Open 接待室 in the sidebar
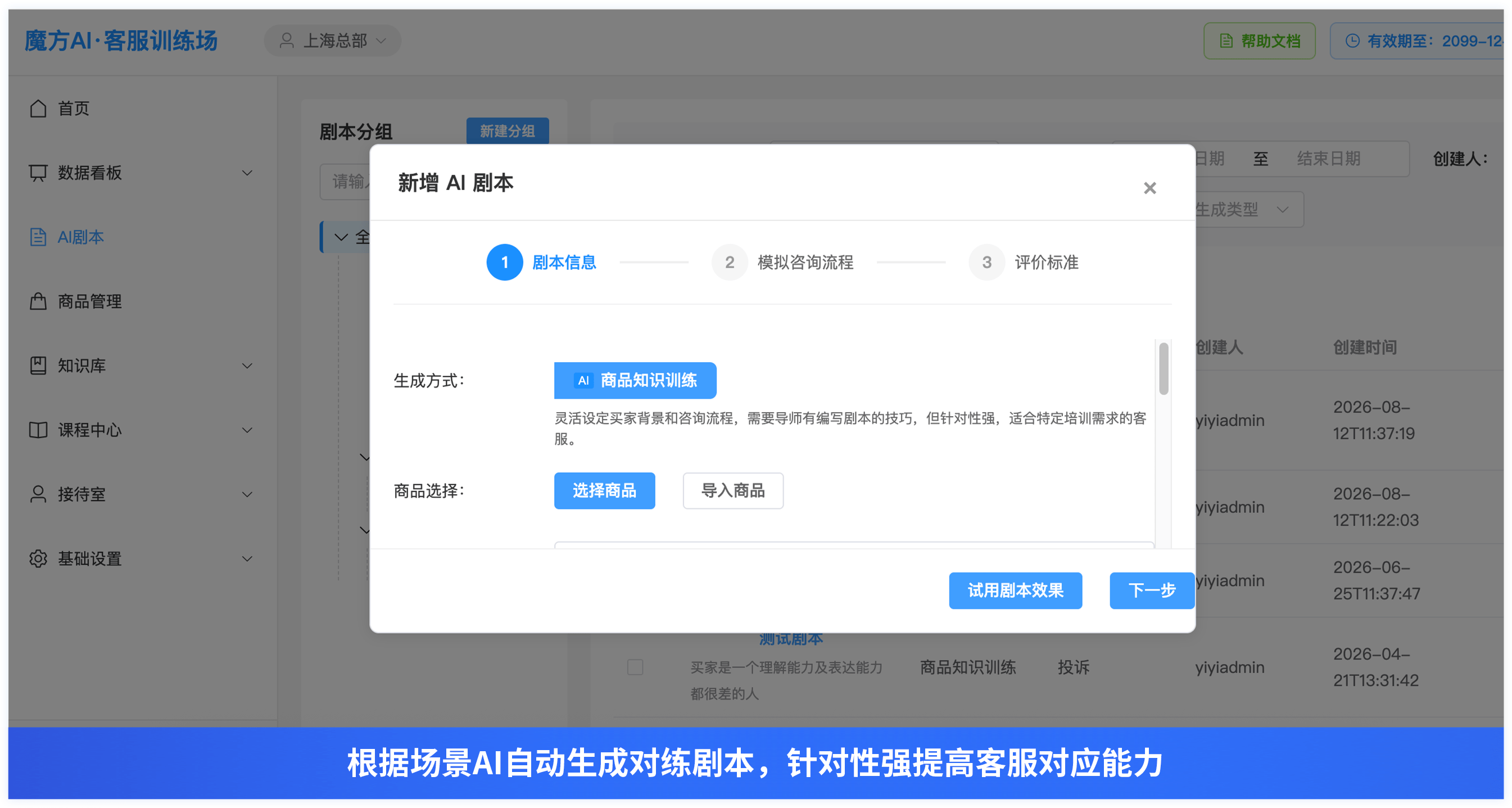The image size is (1512, 808). click(x=142, y=494)
